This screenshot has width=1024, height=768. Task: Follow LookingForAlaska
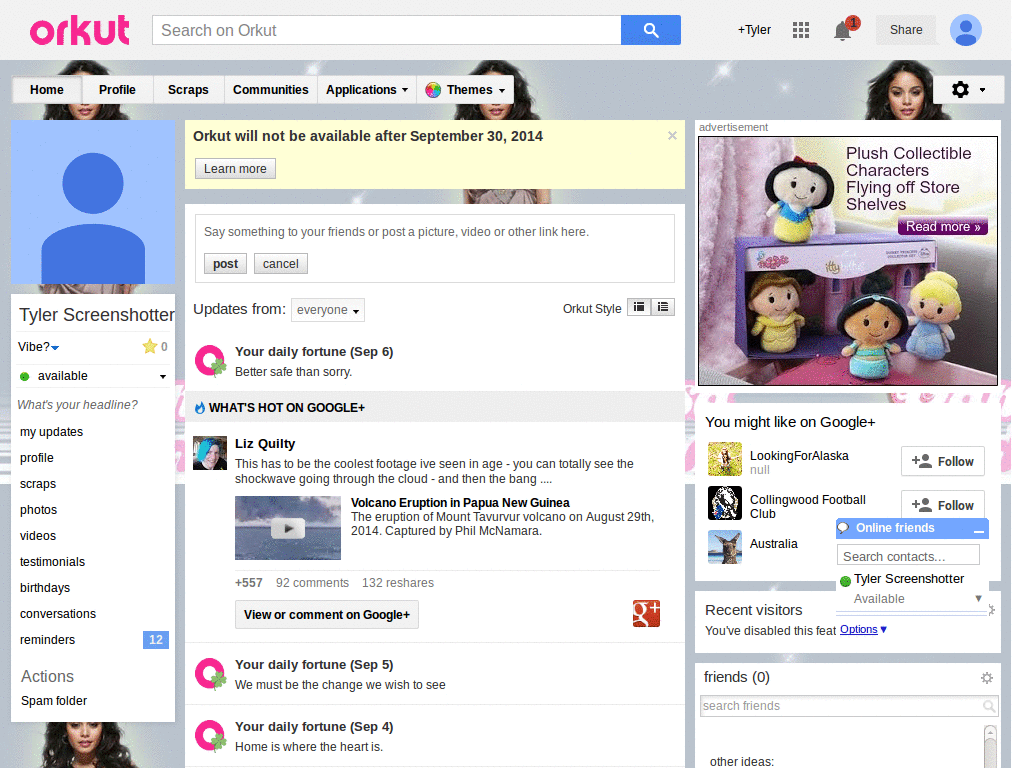pyautogui.click(x=942, y=462)
